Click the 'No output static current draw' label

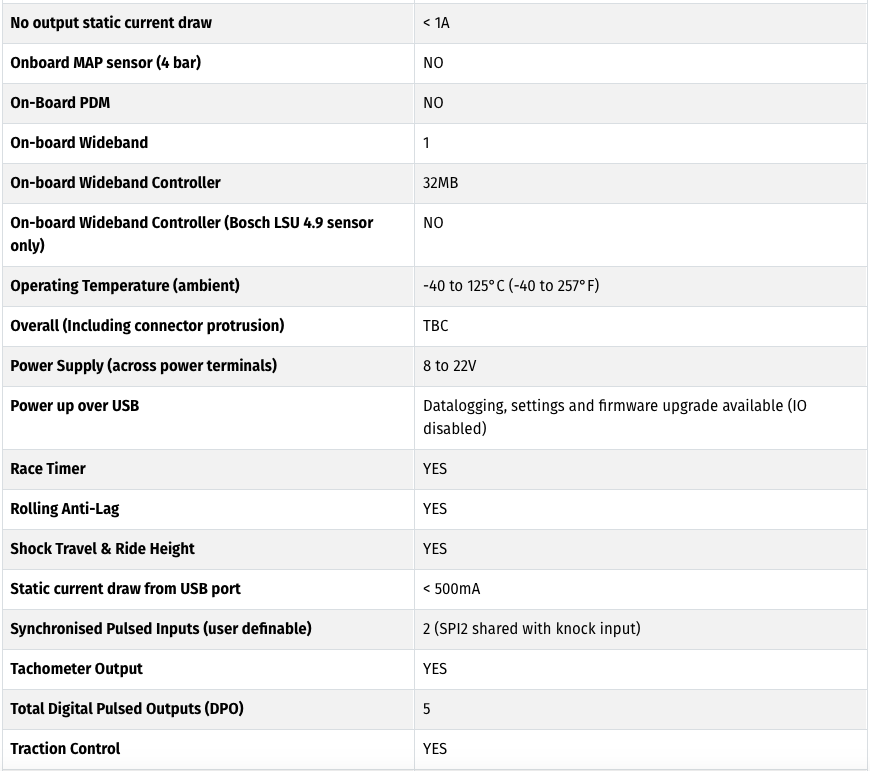[x=111, y=23]
